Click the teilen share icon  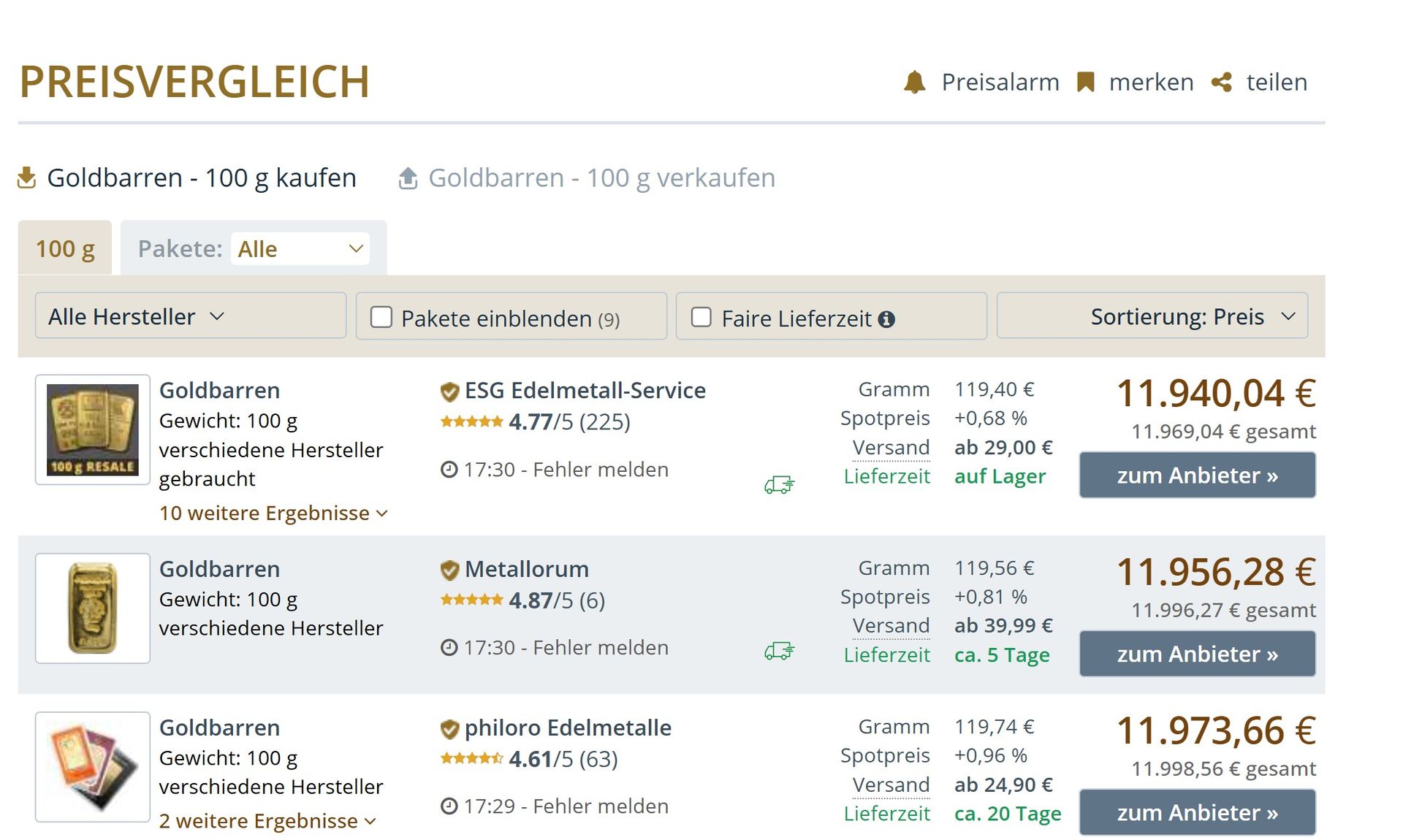coord(1221,82)
